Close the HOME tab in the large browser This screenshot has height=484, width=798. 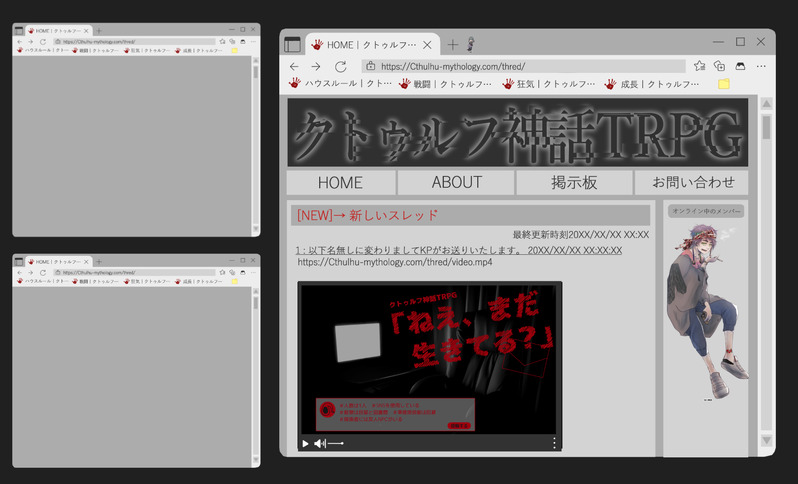tap(428, 45)
